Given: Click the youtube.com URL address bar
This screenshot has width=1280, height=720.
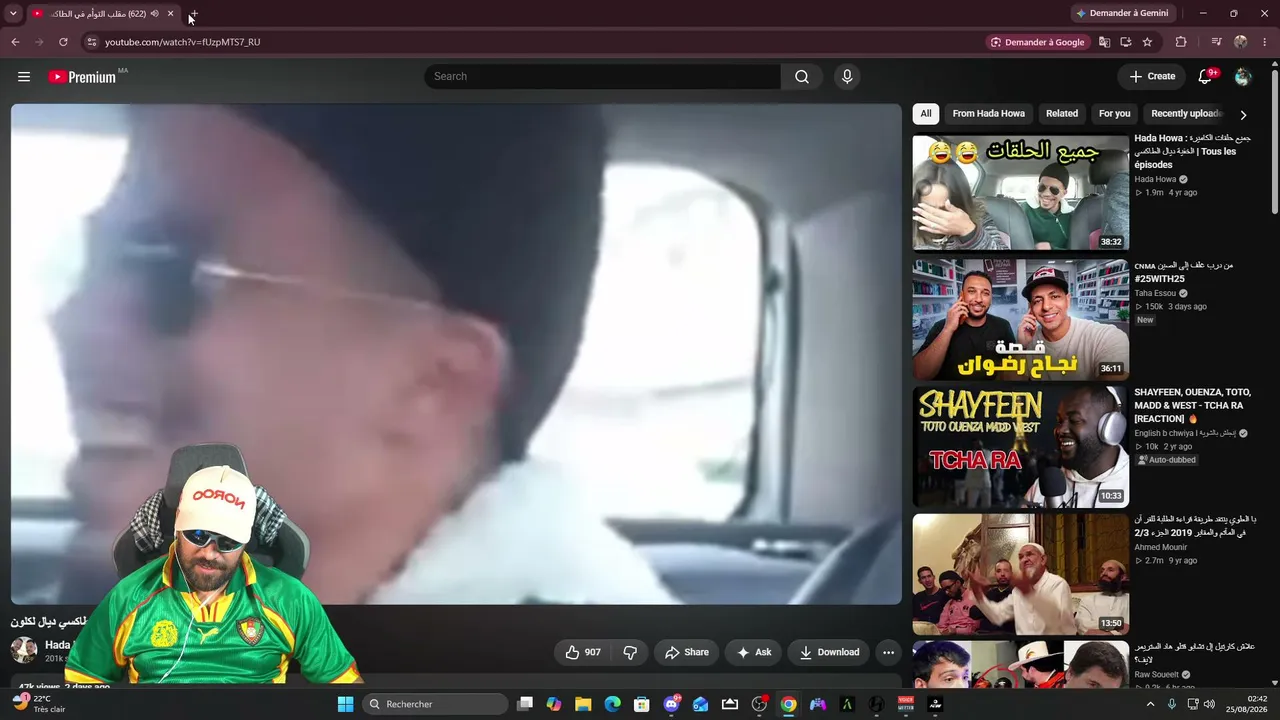Looking at the screenshot, I should coord(540,42).
